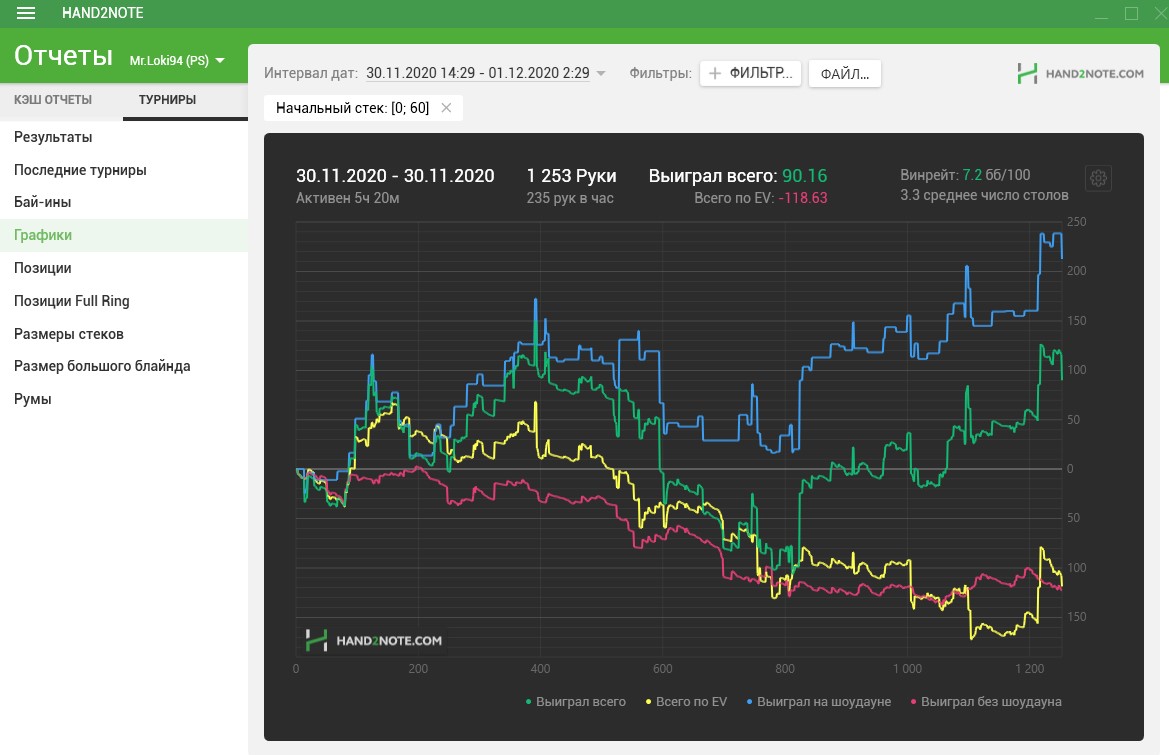The image size is (1169, 755).
Task: Click the HAND2NOTE title in title bar
Action: 102,13
